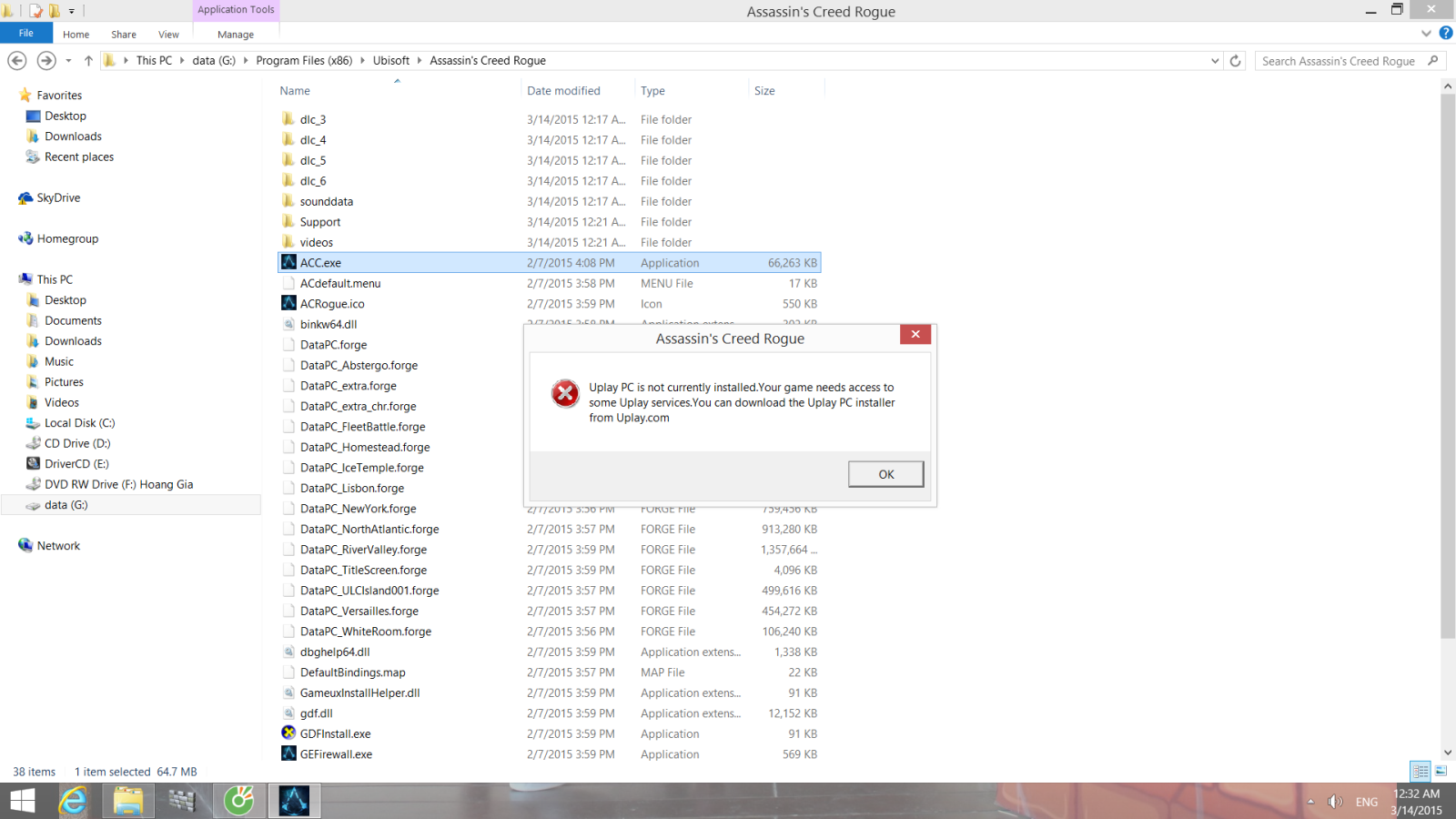1456x819 pixels.
Task: Switch to large icons view layout
Action: tap(1441, 771)
